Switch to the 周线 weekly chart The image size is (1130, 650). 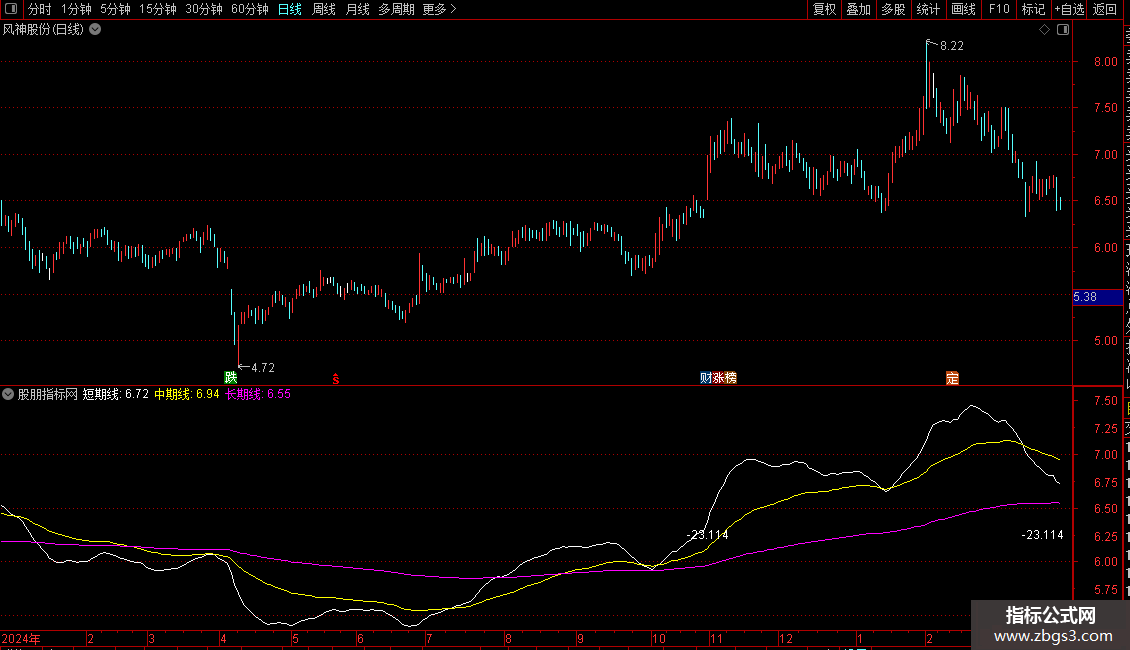pyautogui.click(x=324, y=9)
